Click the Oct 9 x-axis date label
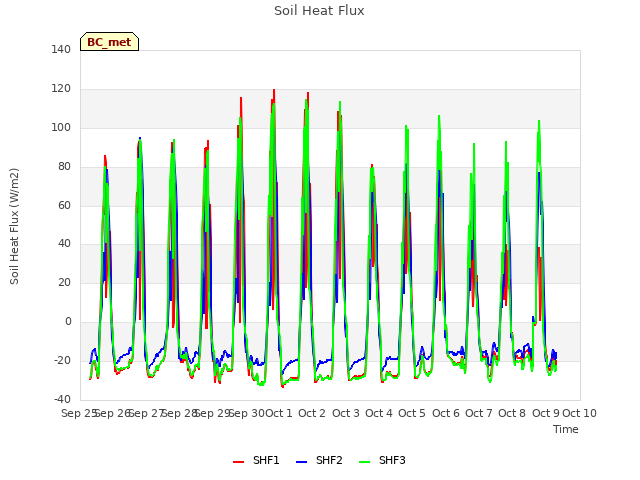The height and width of the screenshot is (480, 640). click(546, 413)
